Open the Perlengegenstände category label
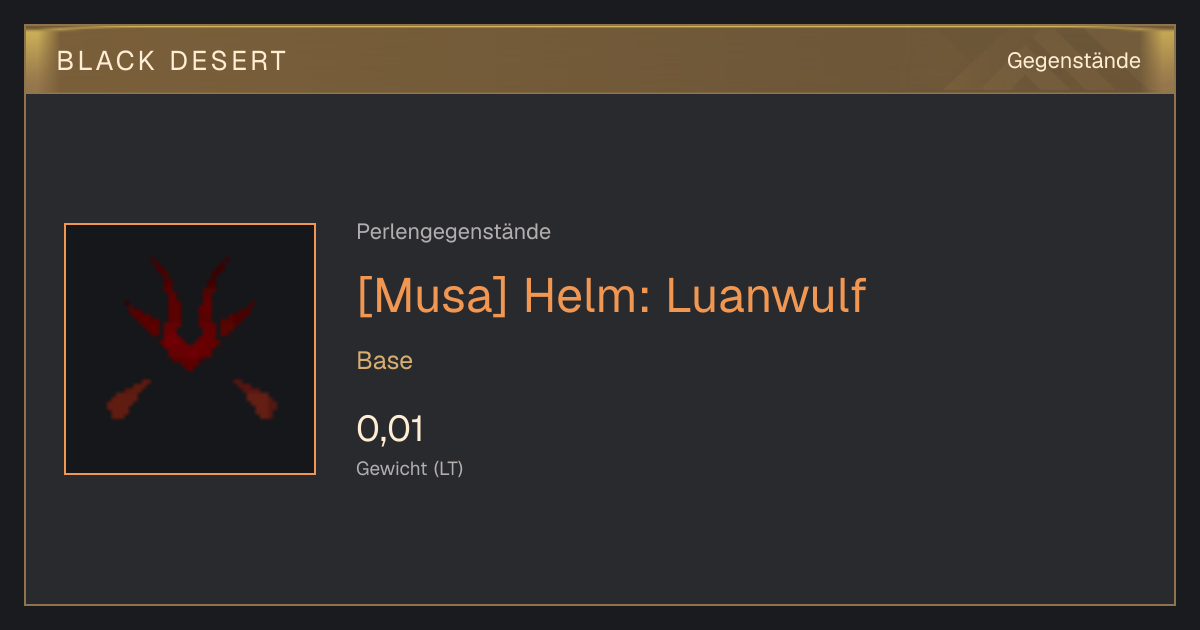The image size is (1200, 630). click(453, 232)
